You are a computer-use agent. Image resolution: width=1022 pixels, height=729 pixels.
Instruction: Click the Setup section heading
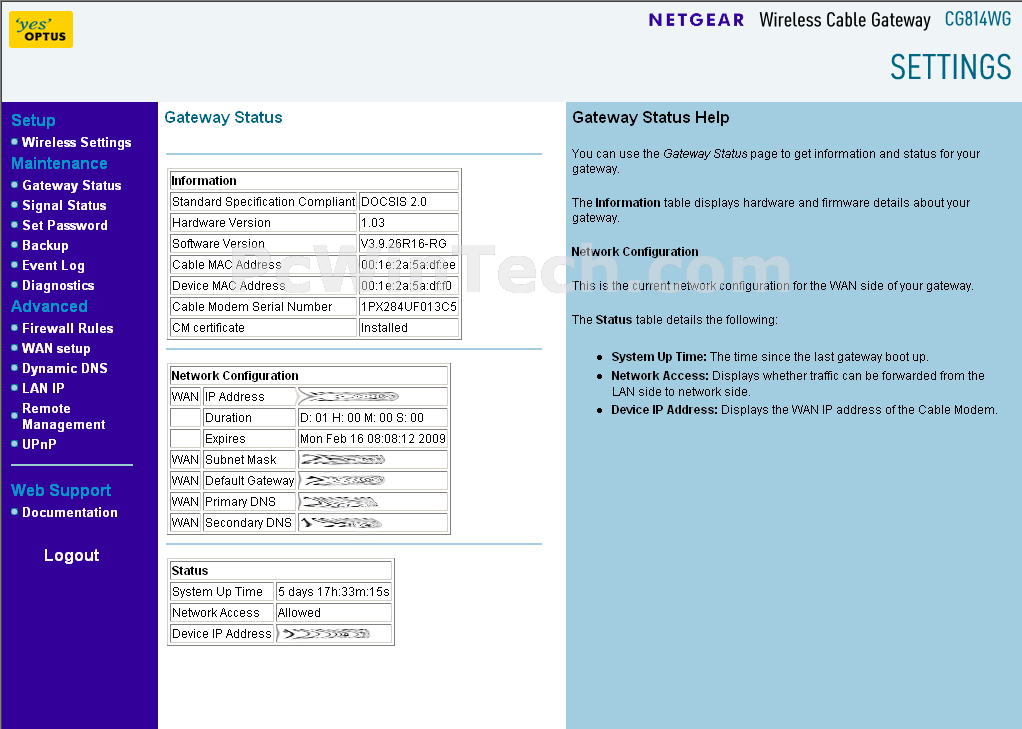click(x=33, y=120)
